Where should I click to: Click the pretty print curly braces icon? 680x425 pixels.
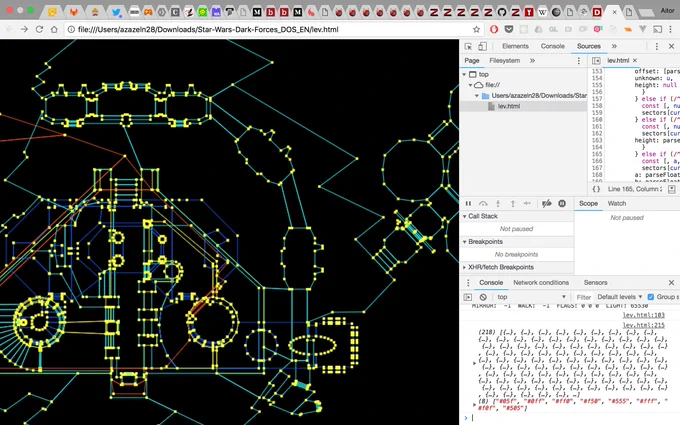[596, 189]
